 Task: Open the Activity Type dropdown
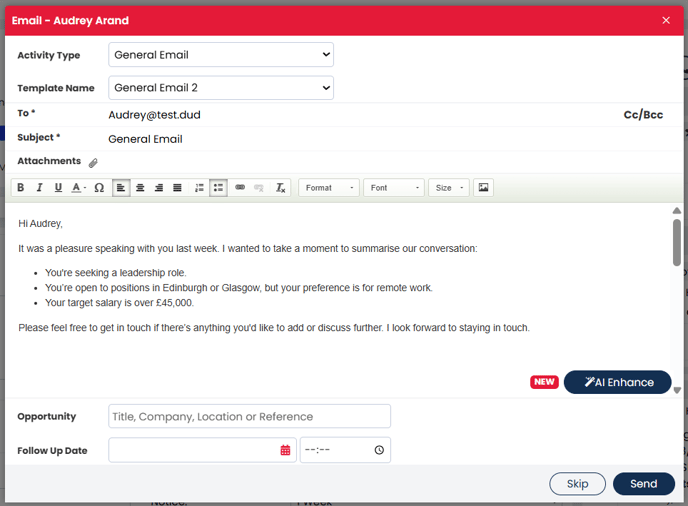pyautogui.click(x=221, y=55)
